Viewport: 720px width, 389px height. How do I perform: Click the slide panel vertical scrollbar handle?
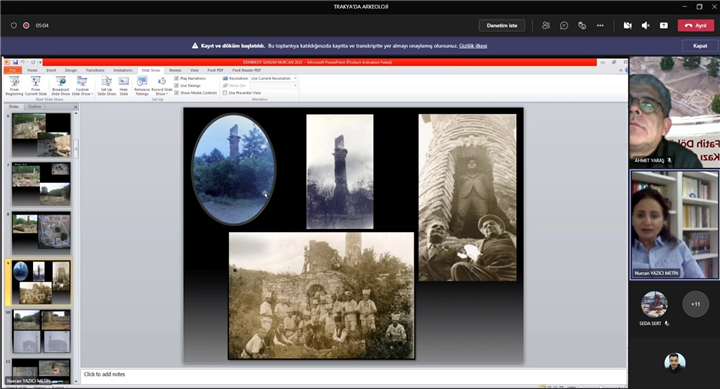(x=76, y=148)
